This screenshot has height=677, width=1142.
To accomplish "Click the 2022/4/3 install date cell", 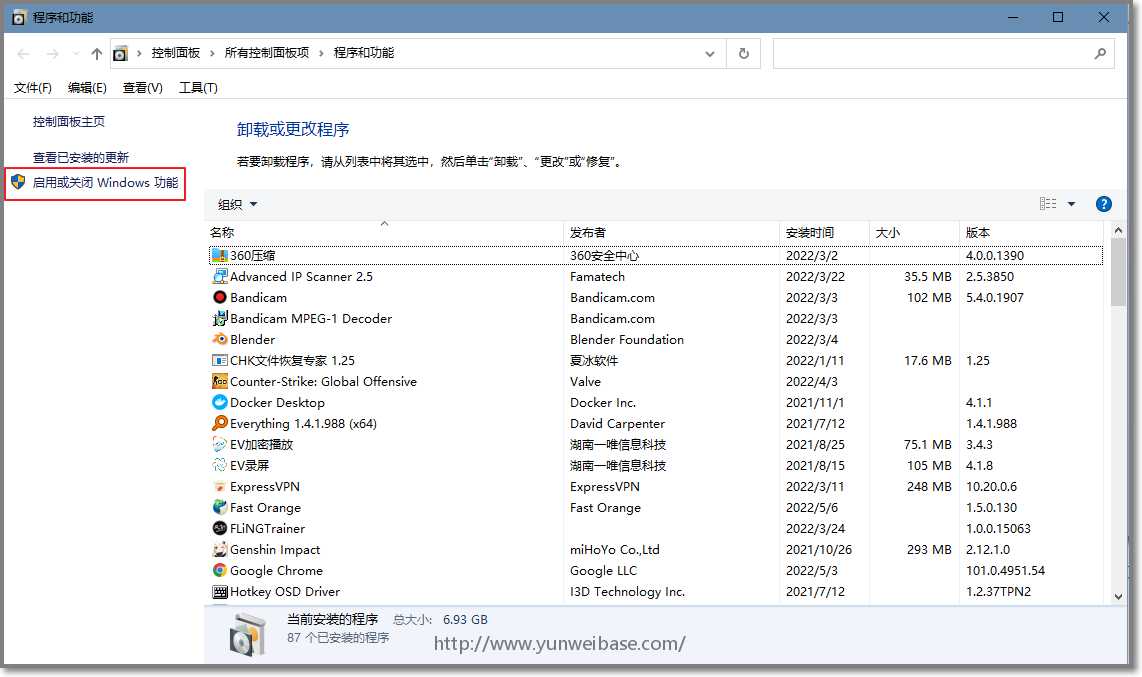I will click(x=811, y=381).
